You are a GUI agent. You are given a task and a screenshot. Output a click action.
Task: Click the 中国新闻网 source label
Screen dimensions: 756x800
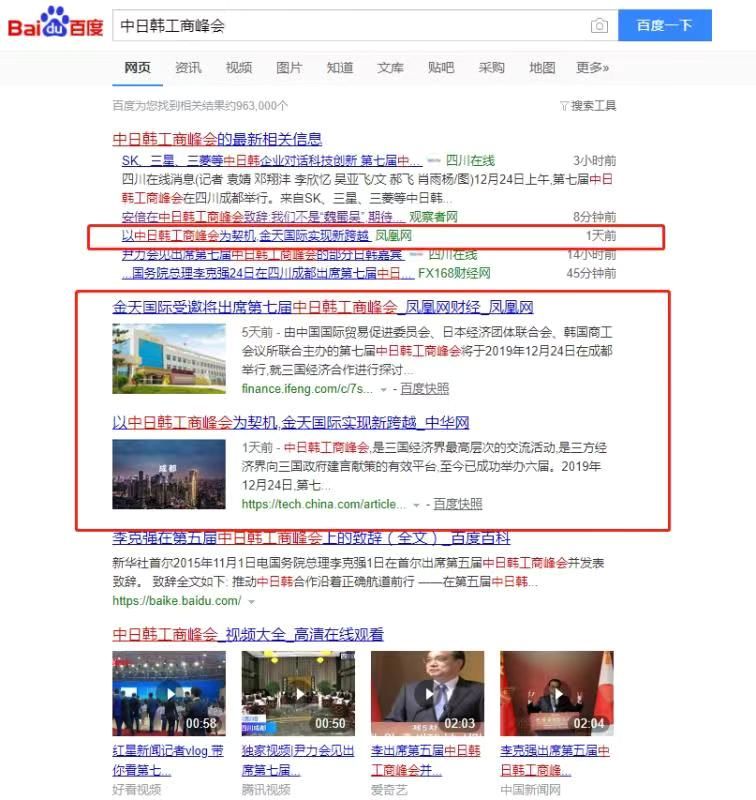point(531,790)
